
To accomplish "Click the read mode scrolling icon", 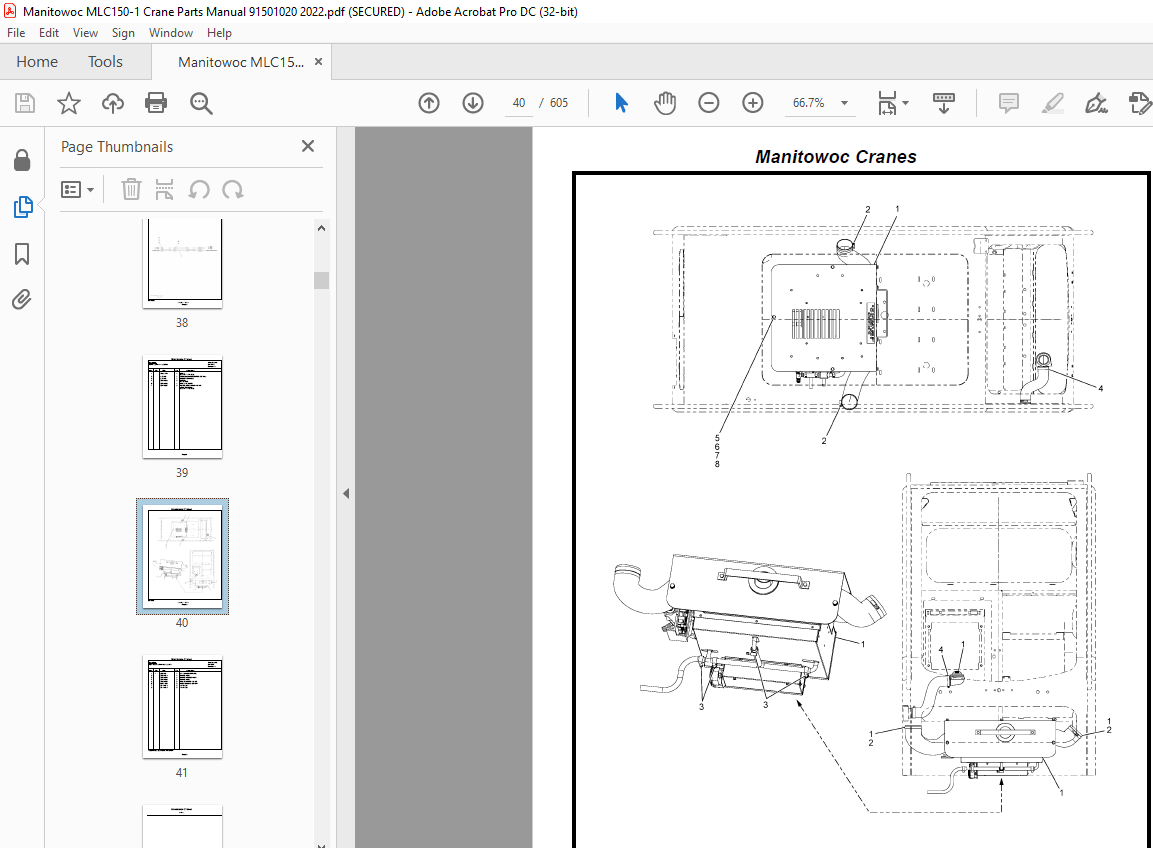I will 943,103.
